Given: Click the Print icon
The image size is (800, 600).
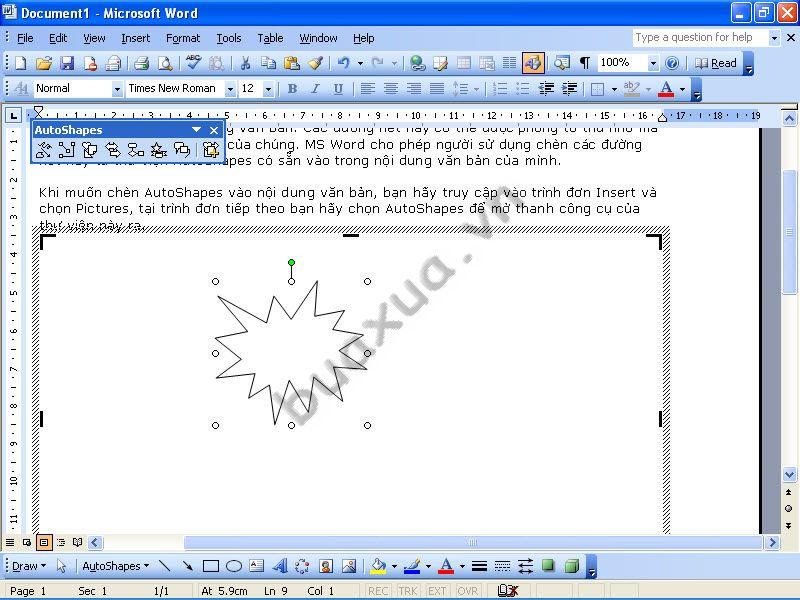Looking at the screenshot, I should [x=141, y=63].
